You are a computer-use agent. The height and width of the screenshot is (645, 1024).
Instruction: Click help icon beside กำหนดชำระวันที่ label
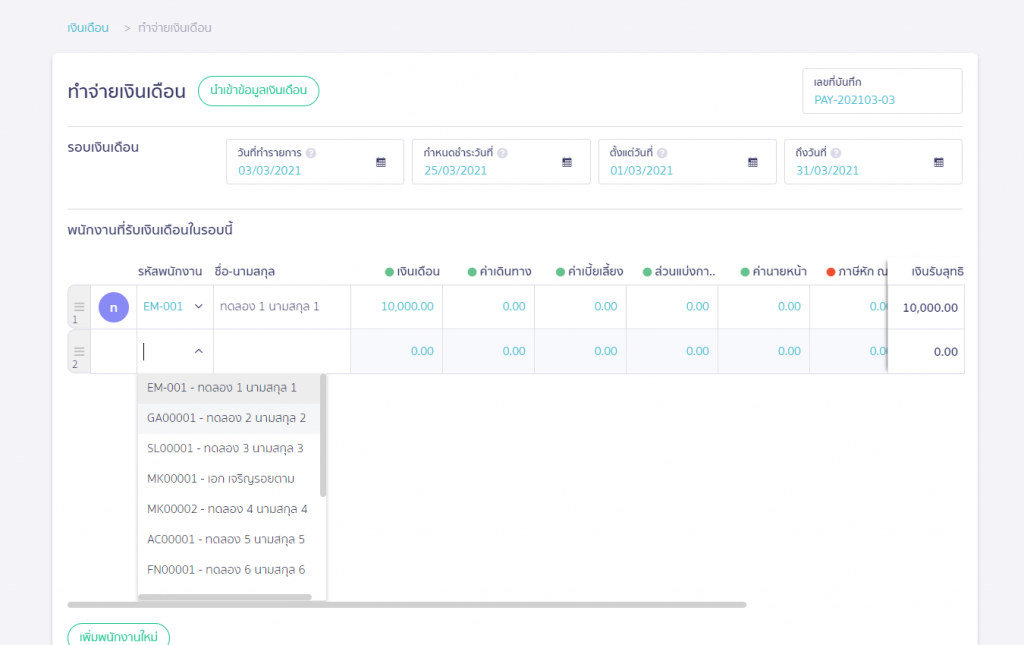(502, 153)
